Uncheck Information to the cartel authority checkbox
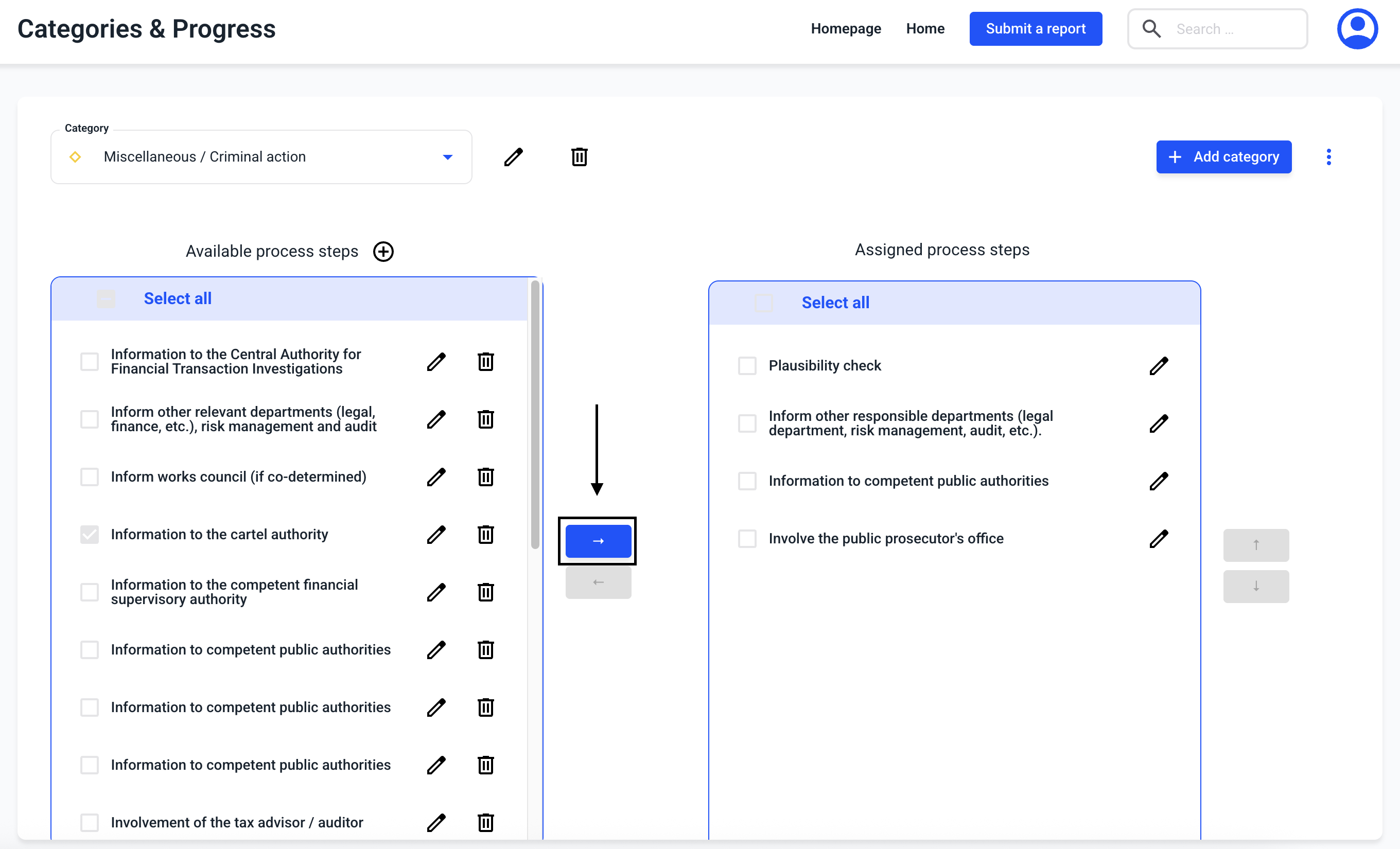This screenshot has width=1400, height=849. [89, 535]
